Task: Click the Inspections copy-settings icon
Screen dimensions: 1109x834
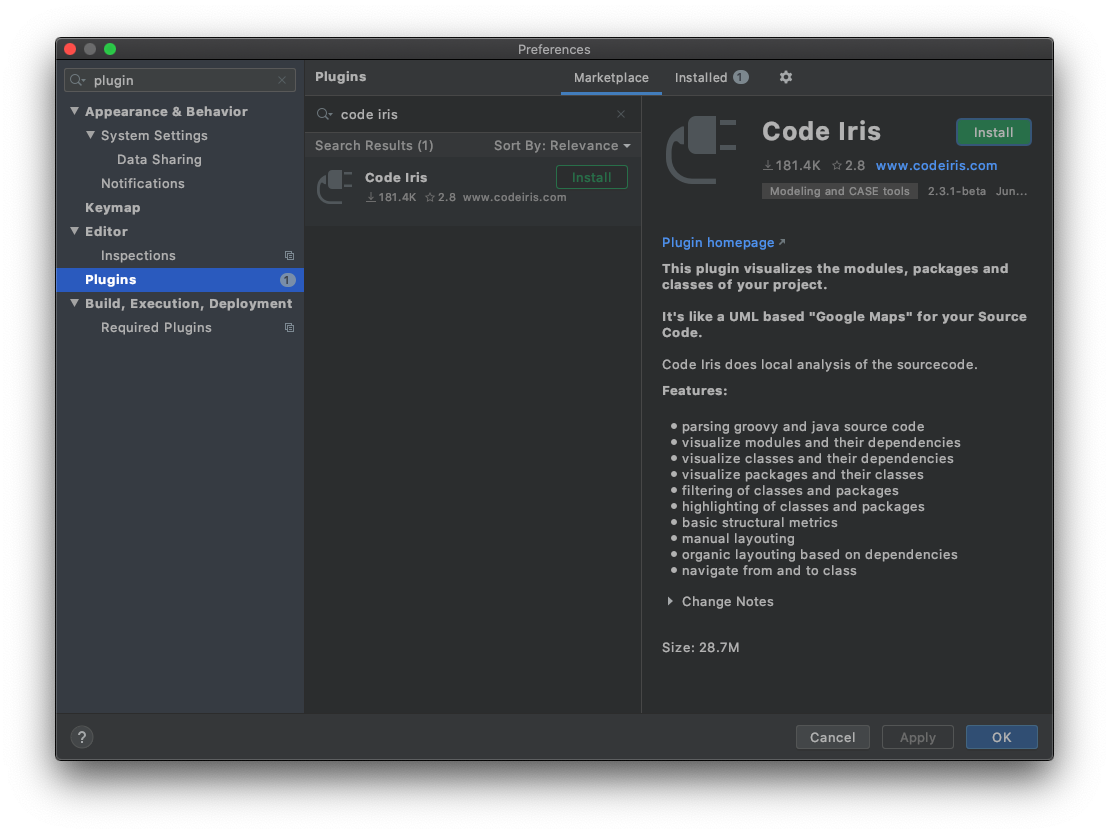Action: [289, 256]
